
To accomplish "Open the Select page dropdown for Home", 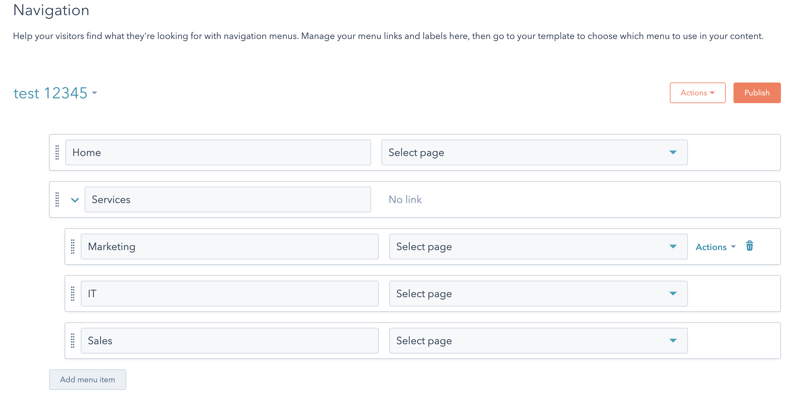I will pos(534,152).
